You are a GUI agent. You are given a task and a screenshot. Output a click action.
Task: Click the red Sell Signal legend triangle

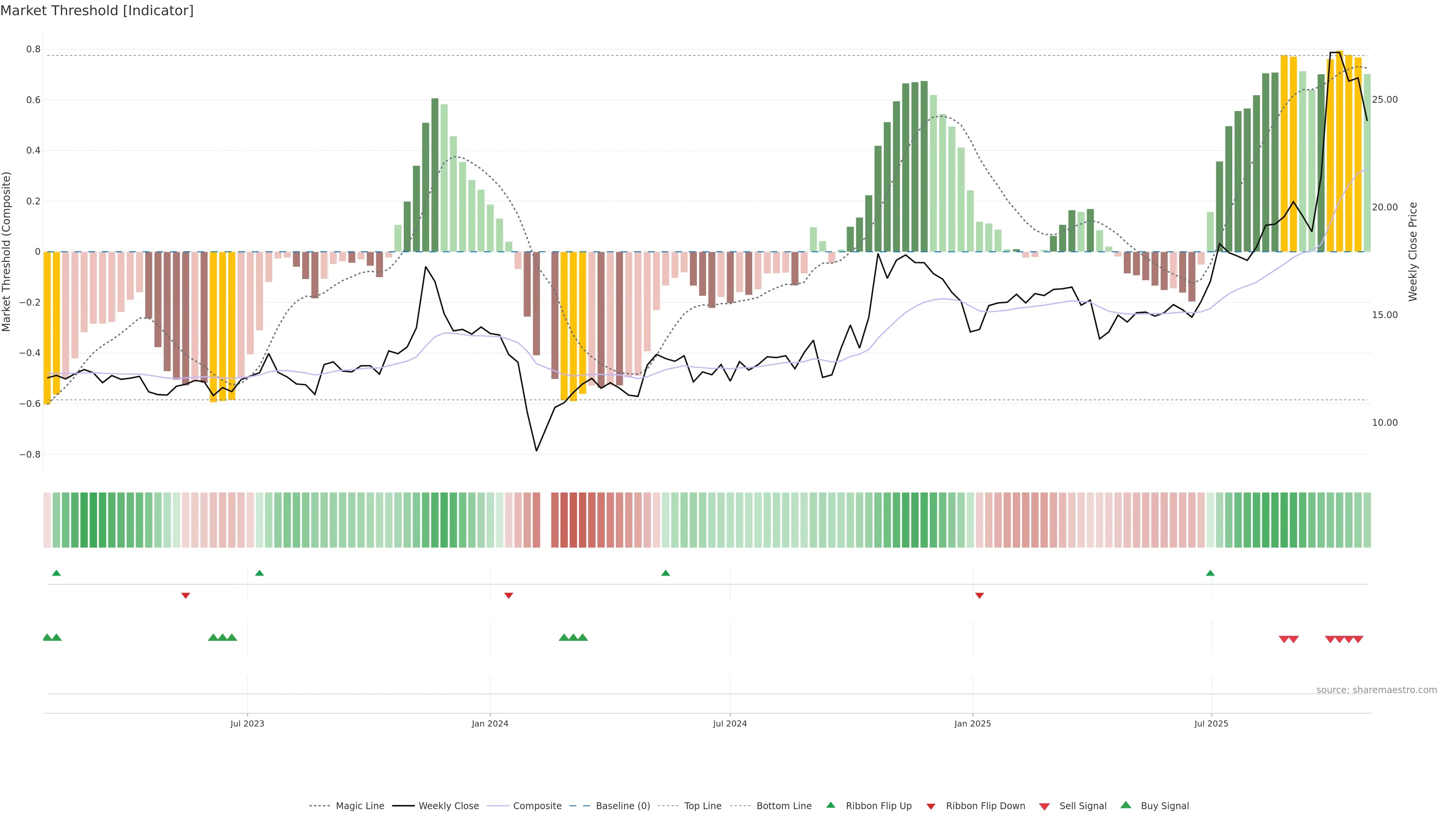click(1045, 806)
